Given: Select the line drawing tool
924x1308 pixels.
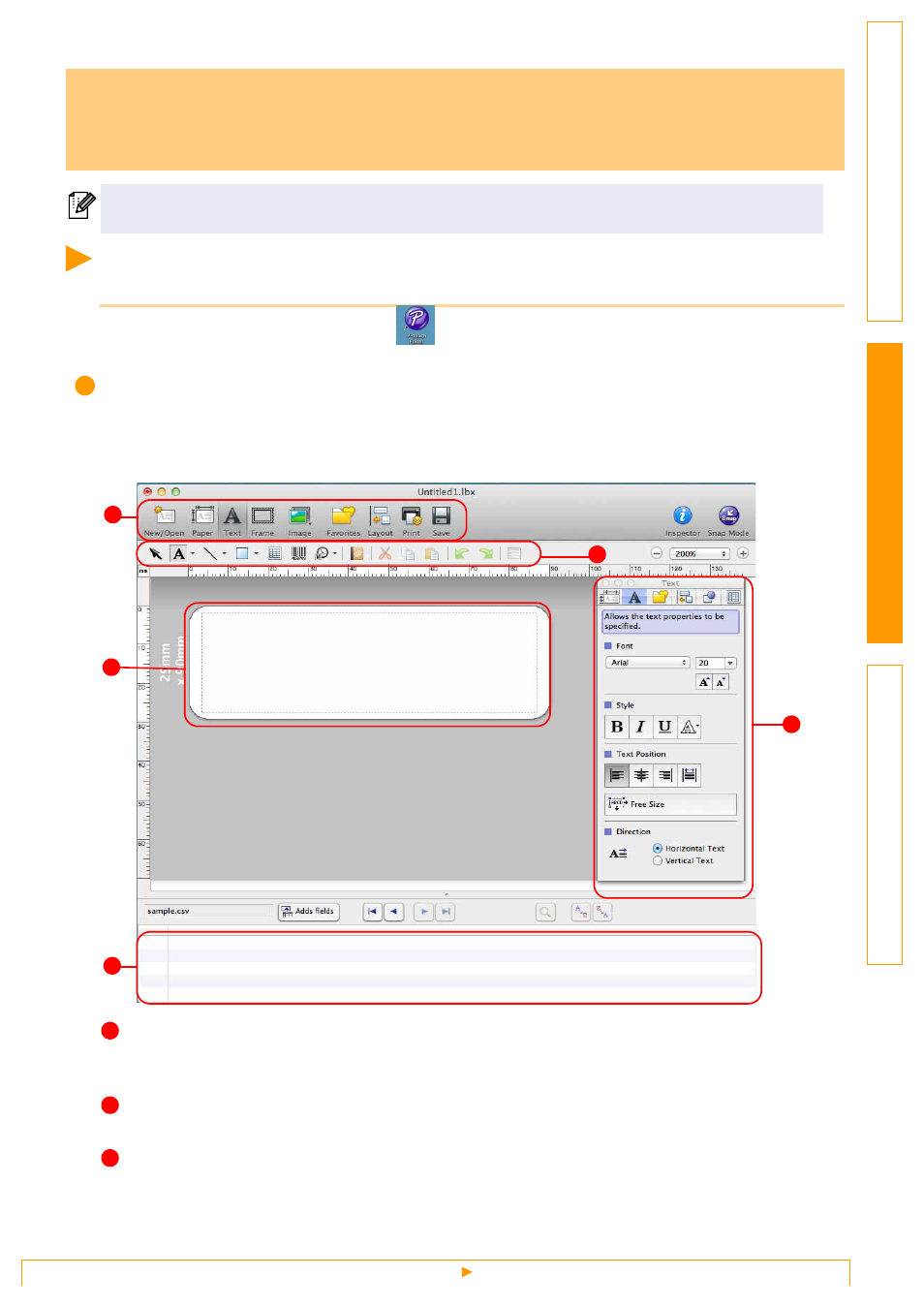Looking at the screenshot, I should point(210,553).
